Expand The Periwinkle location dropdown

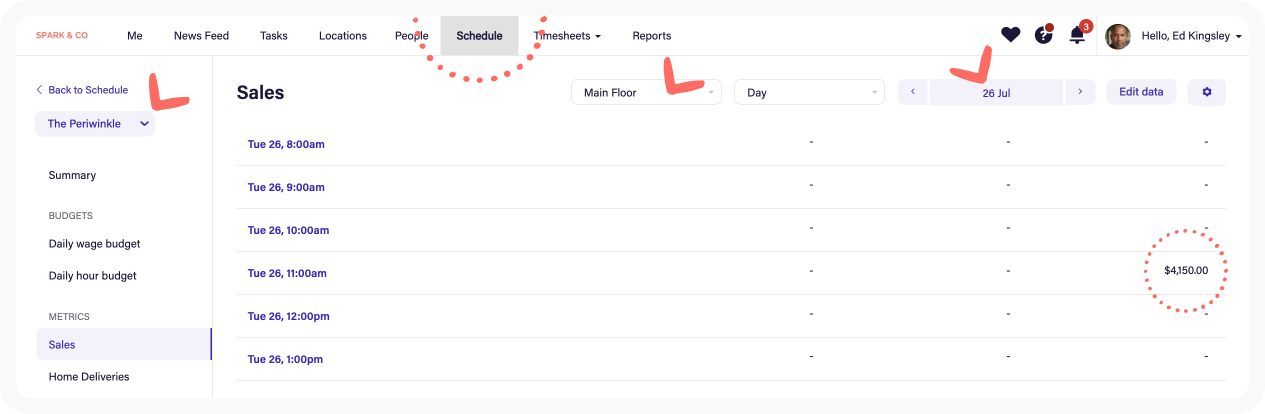(95, 123)
